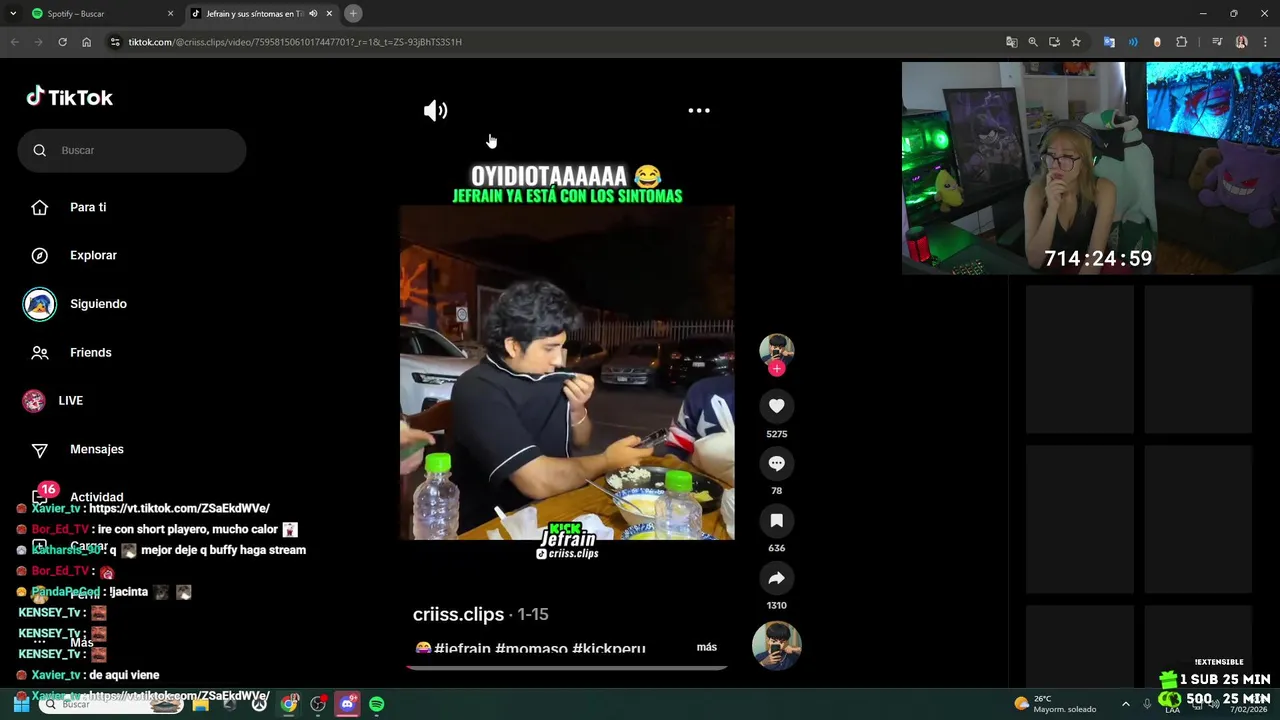Share the video using the arrow icon

pyautogui.click(x=777, y=578)
